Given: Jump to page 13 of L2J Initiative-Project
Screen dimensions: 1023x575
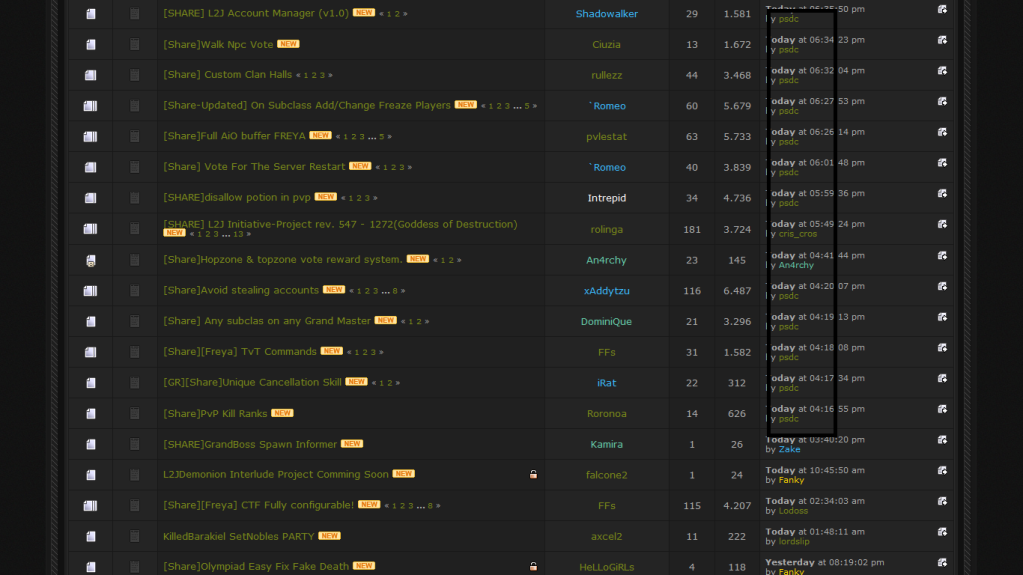Looking at the screenshot, I should [238, 234].
